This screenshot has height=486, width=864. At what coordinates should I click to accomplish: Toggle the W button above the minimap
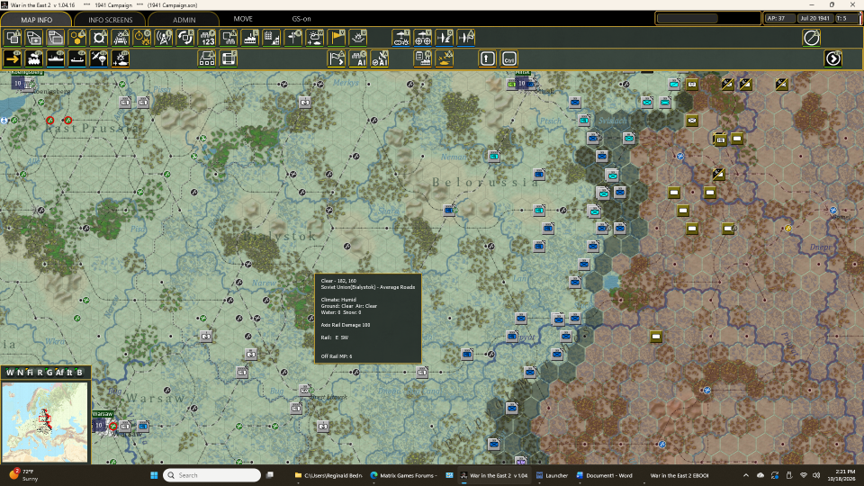(x=10, y=372)
